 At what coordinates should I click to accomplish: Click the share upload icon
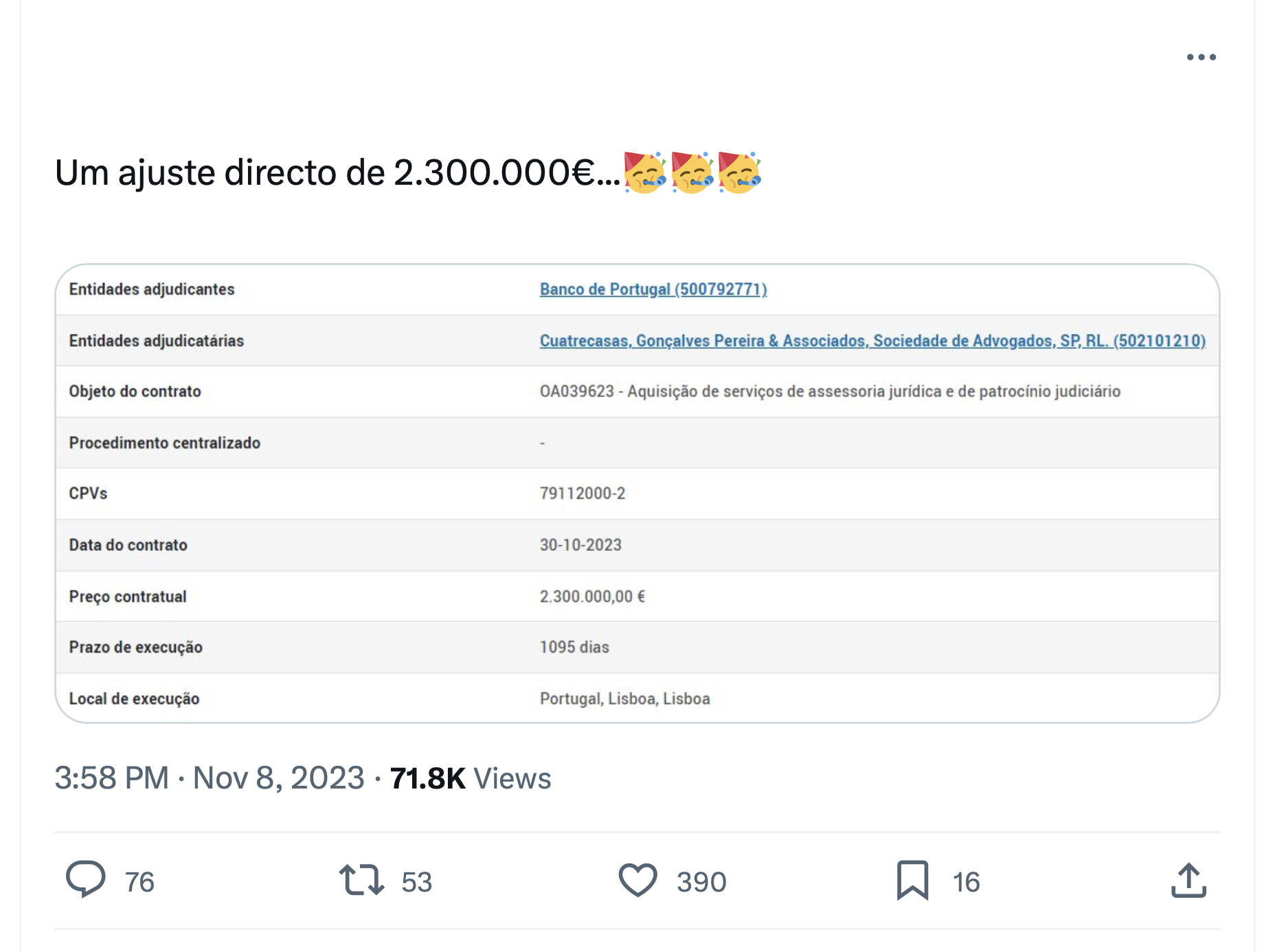(1188, 880)
